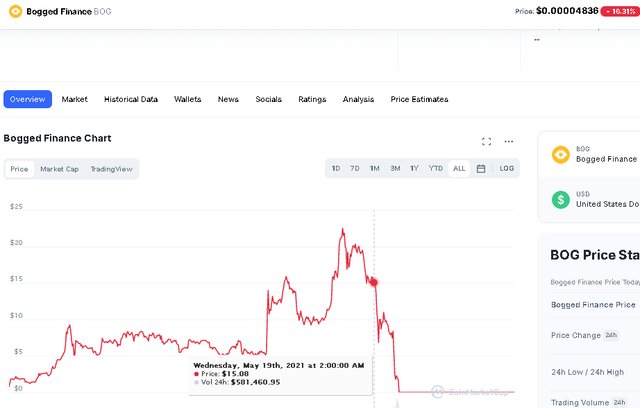Click the Bogged Finance logo in header
Screen dimensions: 640x408
point(16,11)
